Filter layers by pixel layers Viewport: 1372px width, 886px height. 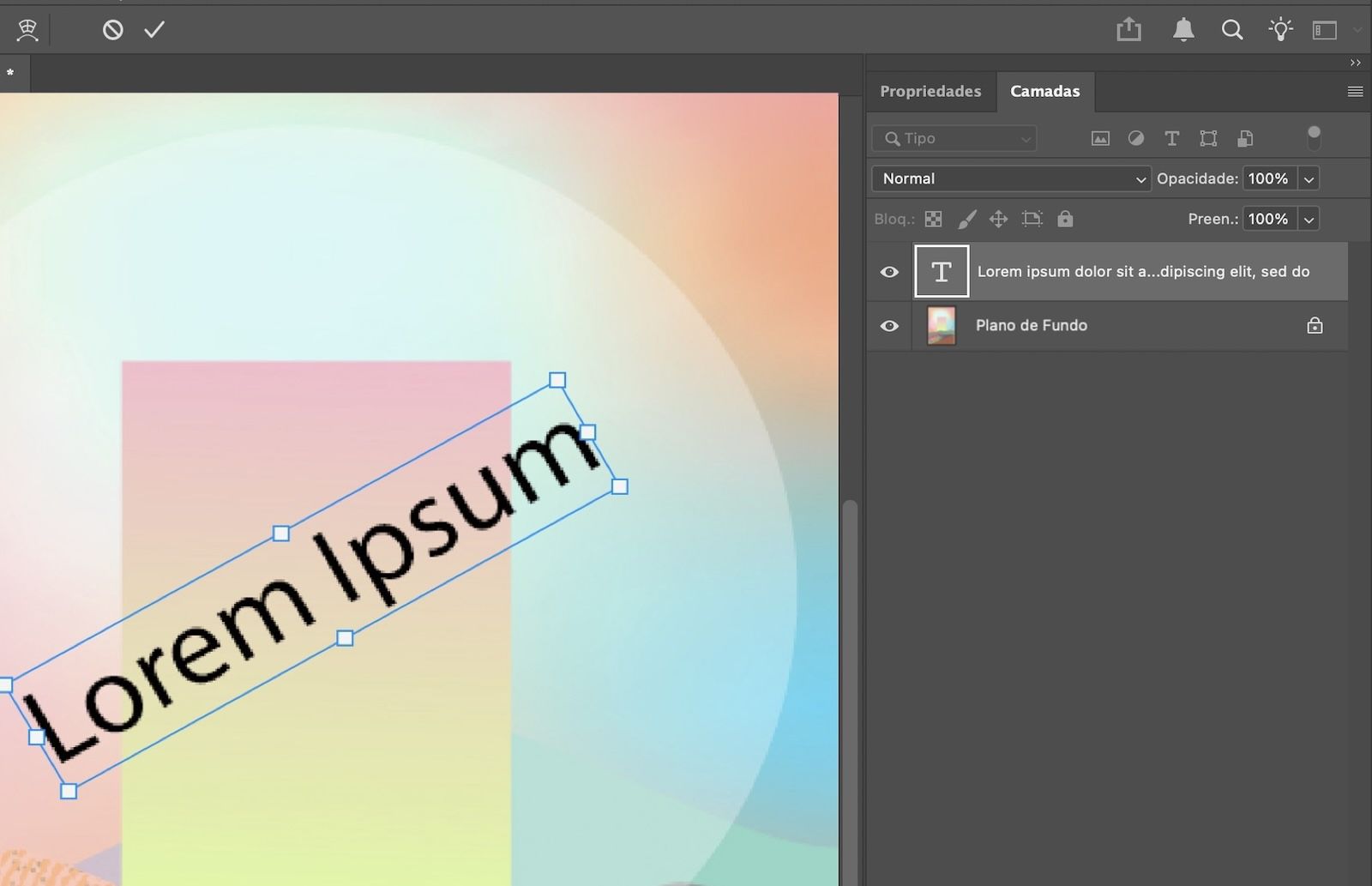pyautogui.click(x=1100, y=138)
